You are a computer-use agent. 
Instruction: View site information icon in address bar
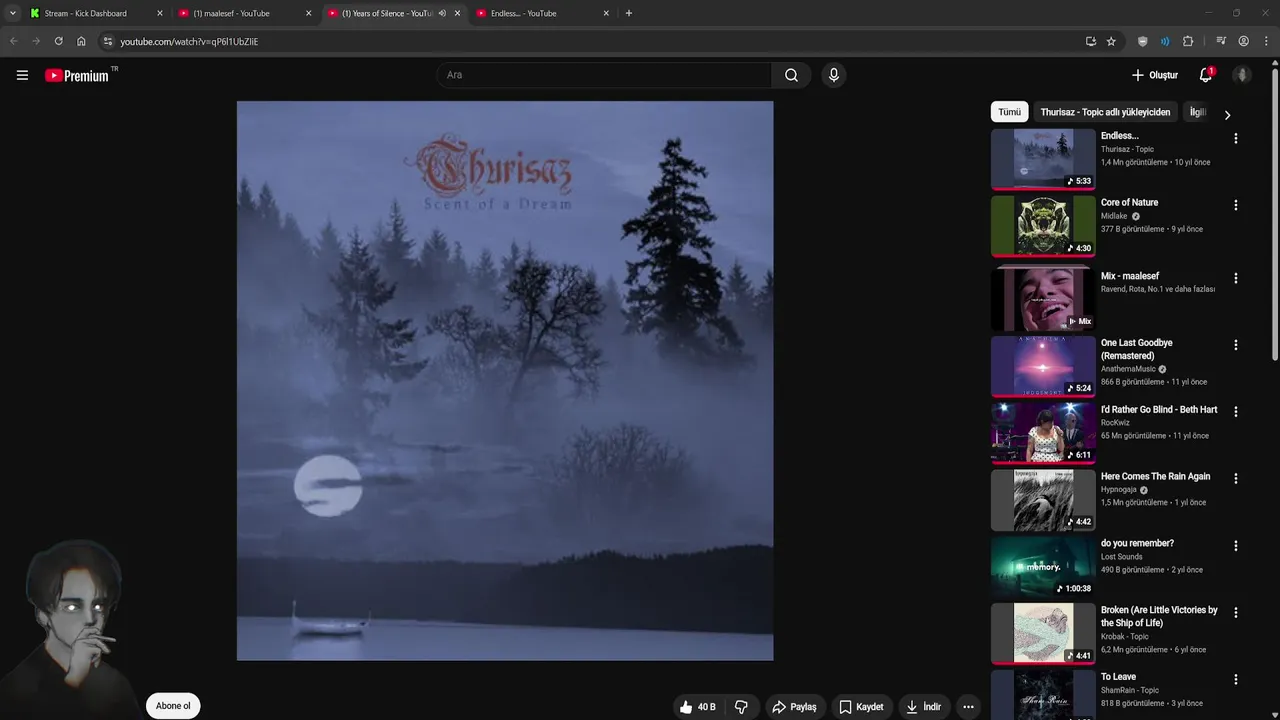coord(108,41)
